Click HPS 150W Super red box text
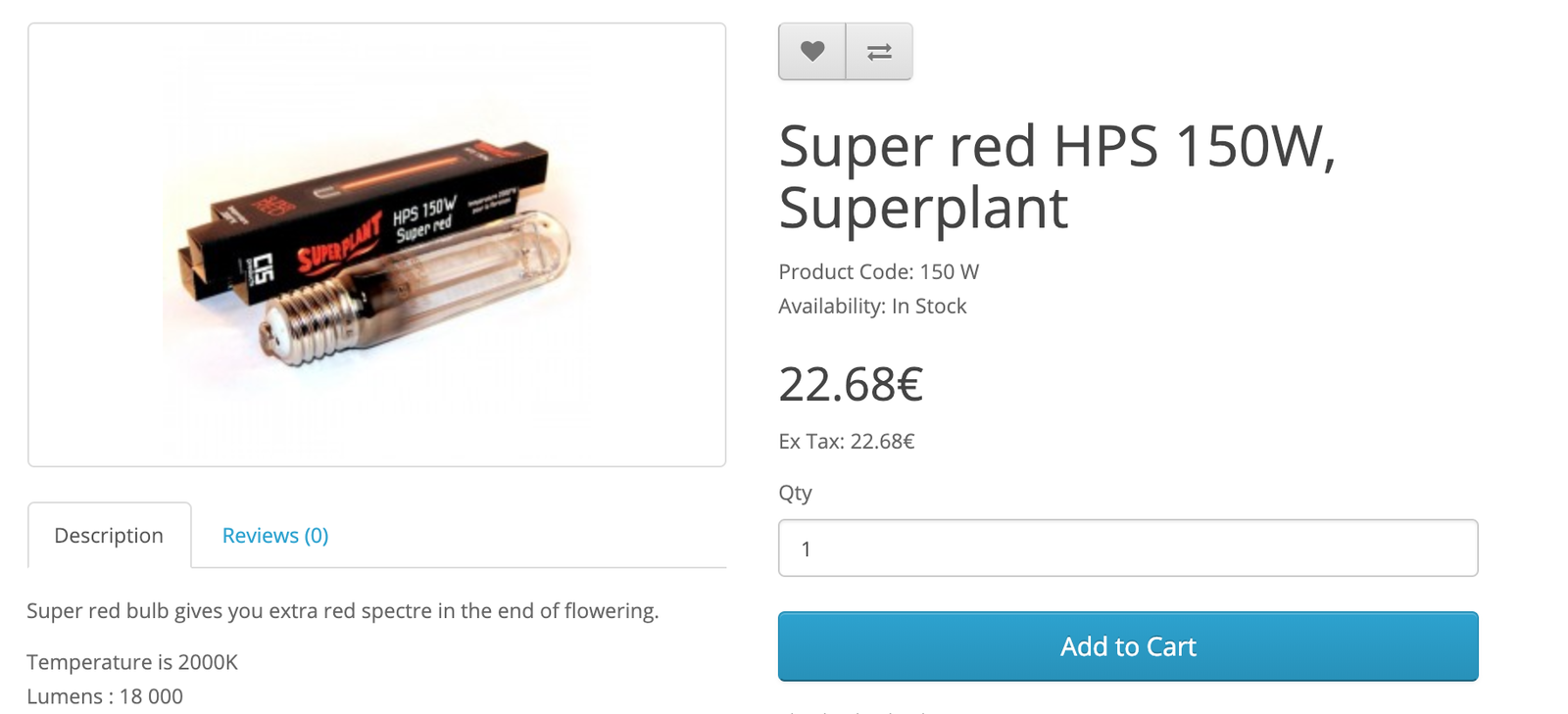The width and height of the screenshot is (1568, 714). (424, 219)
